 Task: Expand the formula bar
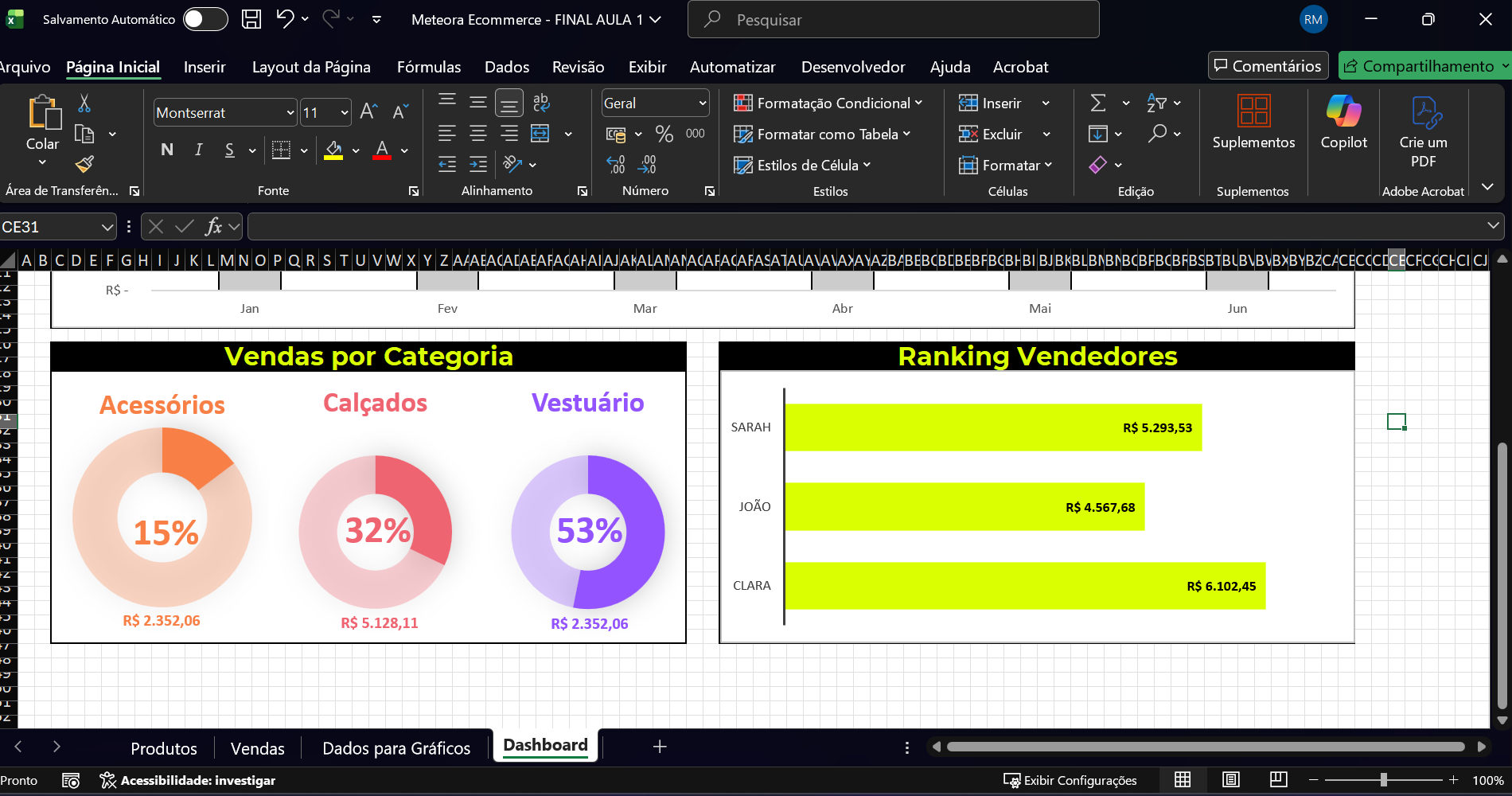[x=1493, y=227]
